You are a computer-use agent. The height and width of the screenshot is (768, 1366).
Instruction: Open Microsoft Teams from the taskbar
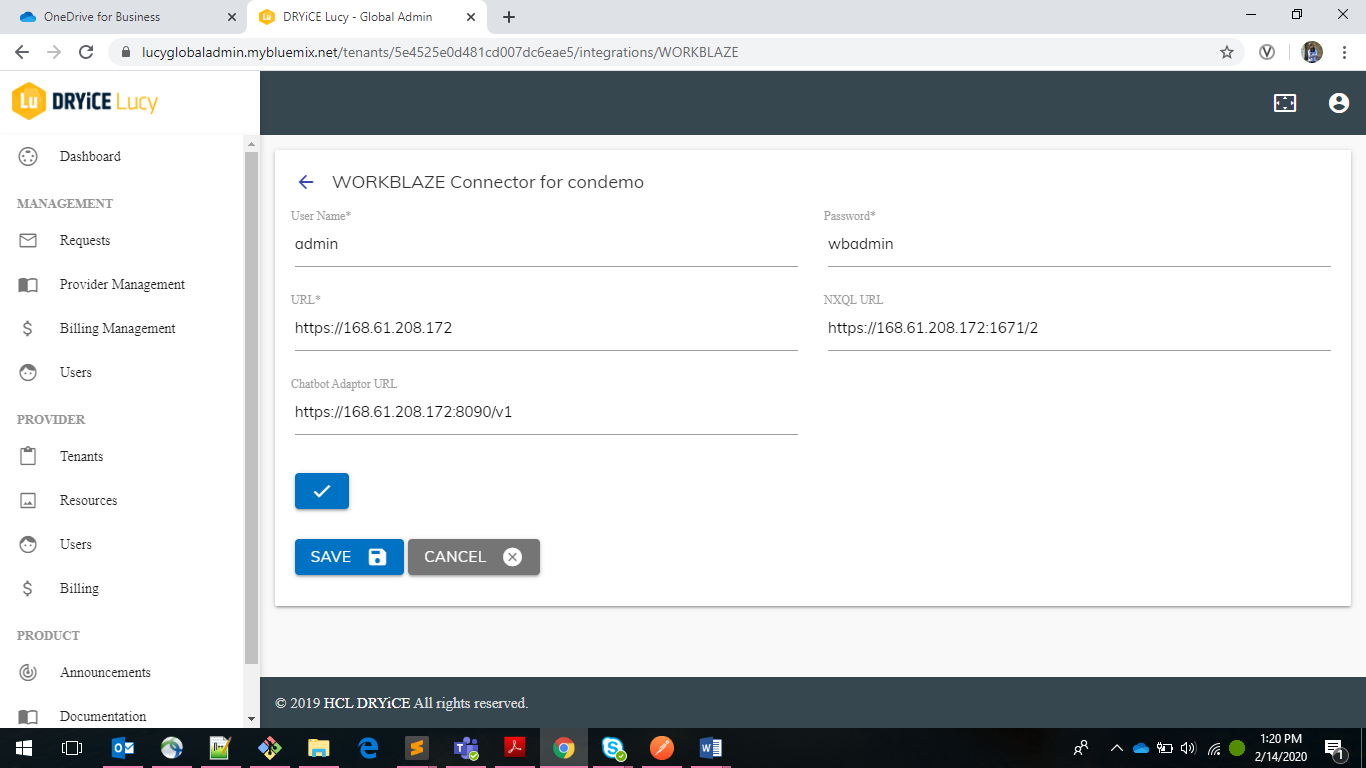[x=466, y=747]
